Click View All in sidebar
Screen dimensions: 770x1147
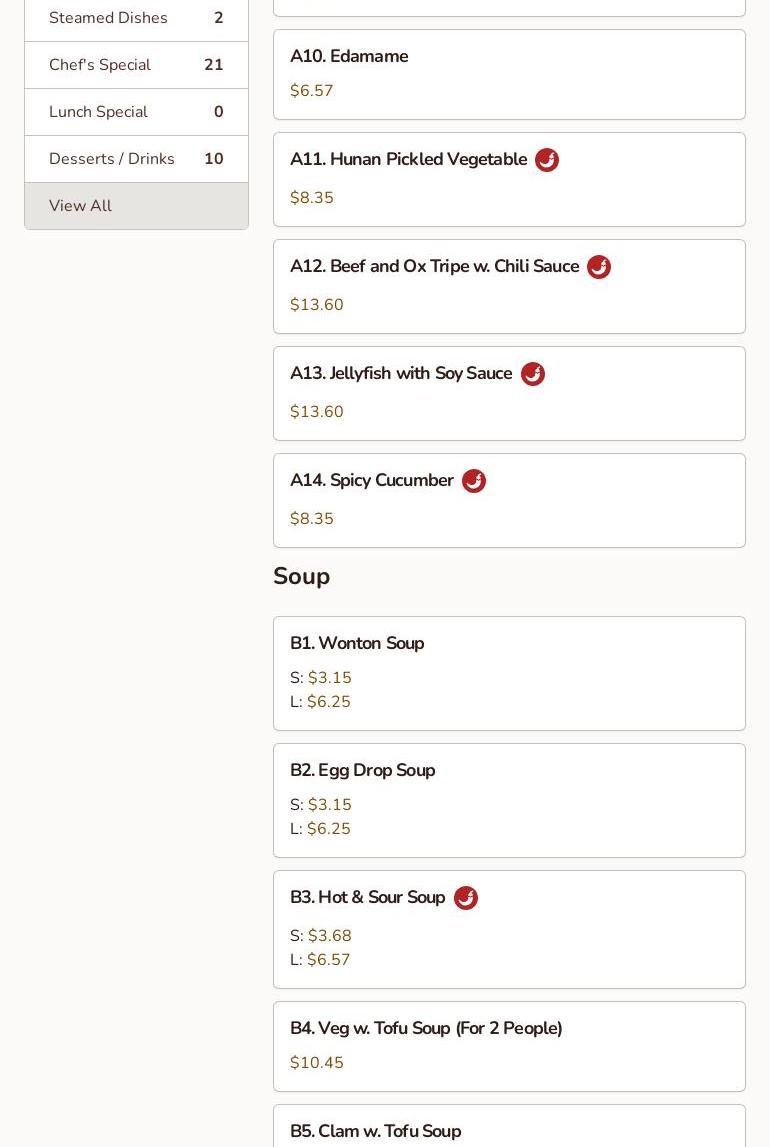136,206
